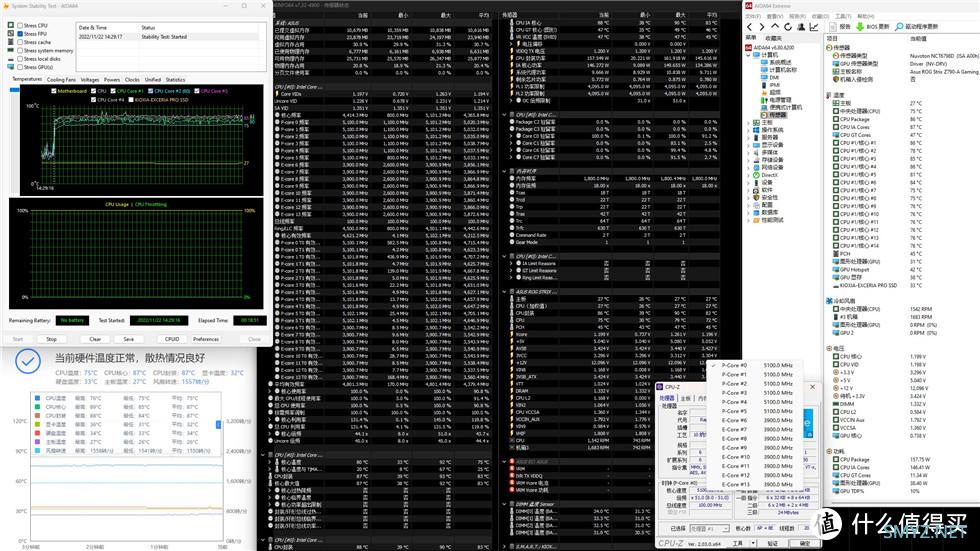Stop the stability test
This screenshot has height=551, width=980.
pyautogui.click(x=51, y=339)
